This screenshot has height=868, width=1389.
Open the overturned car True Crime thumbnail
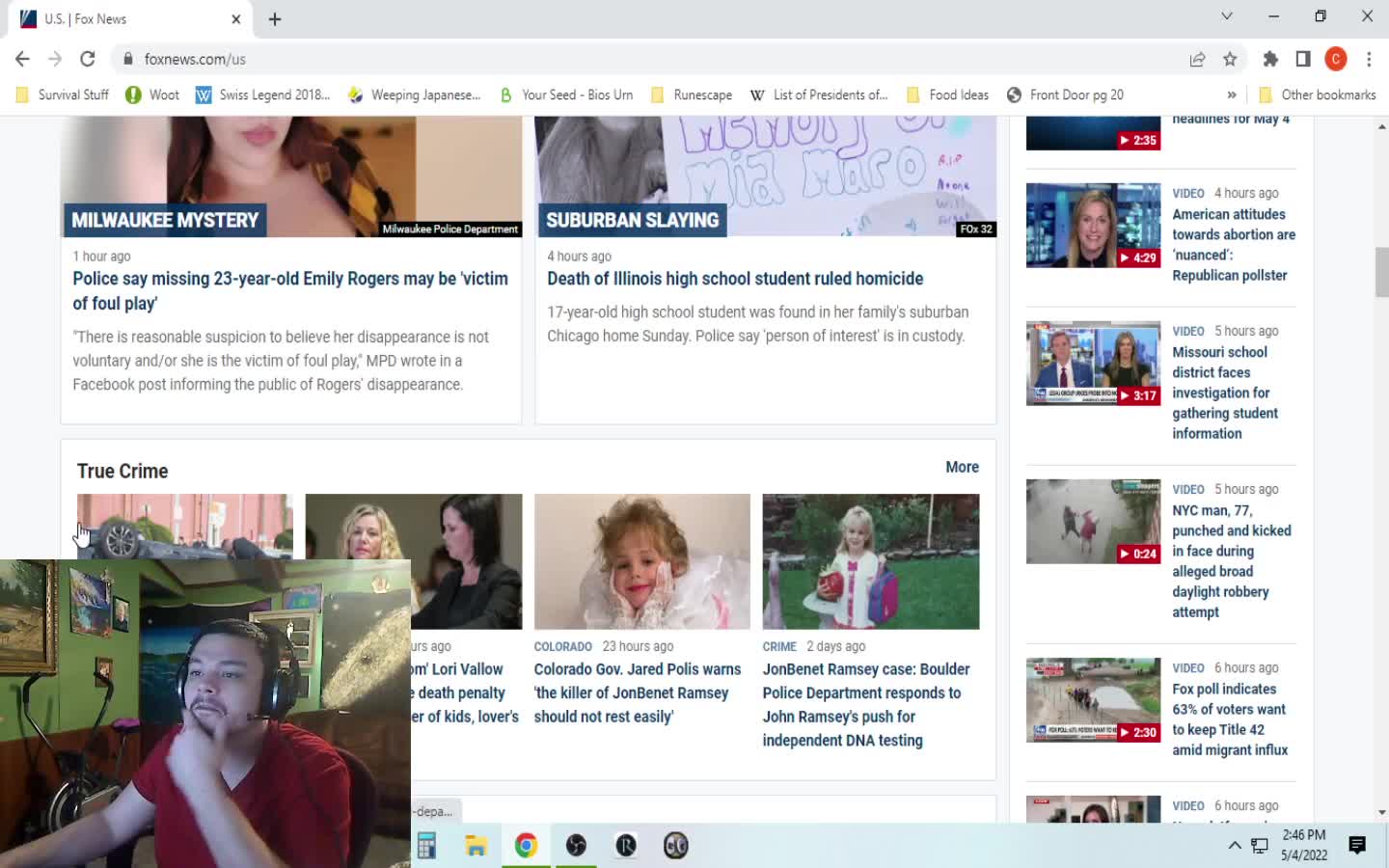(185, 527)
